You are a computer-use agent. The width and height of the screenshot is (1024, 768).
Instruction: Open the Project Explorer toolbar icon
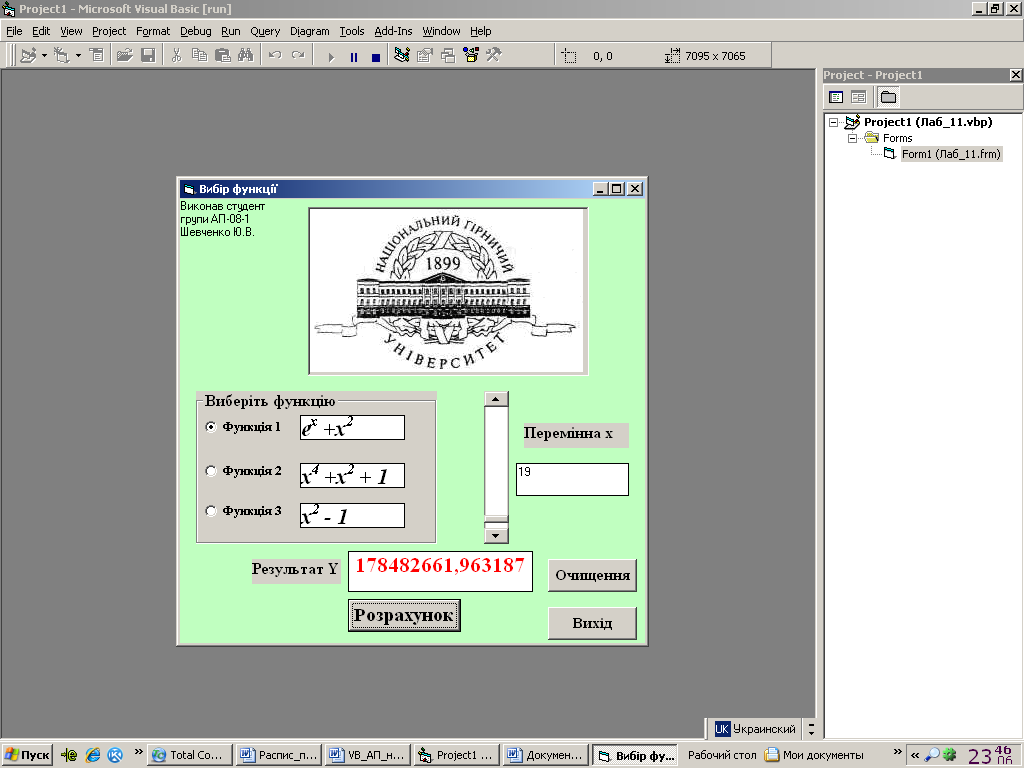coord(402,56)
